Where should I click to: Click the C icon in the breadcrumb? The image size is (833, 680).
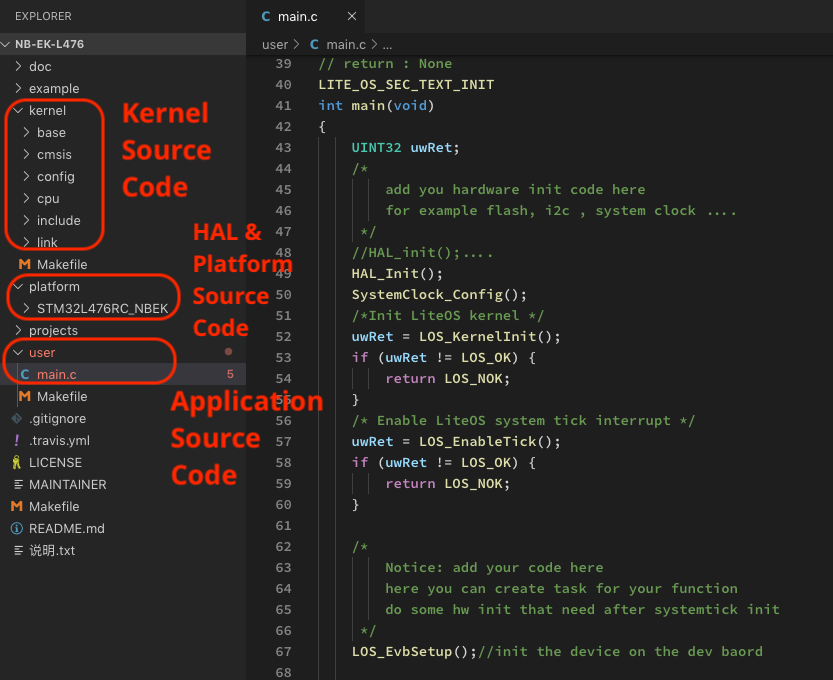pos(314,45)
